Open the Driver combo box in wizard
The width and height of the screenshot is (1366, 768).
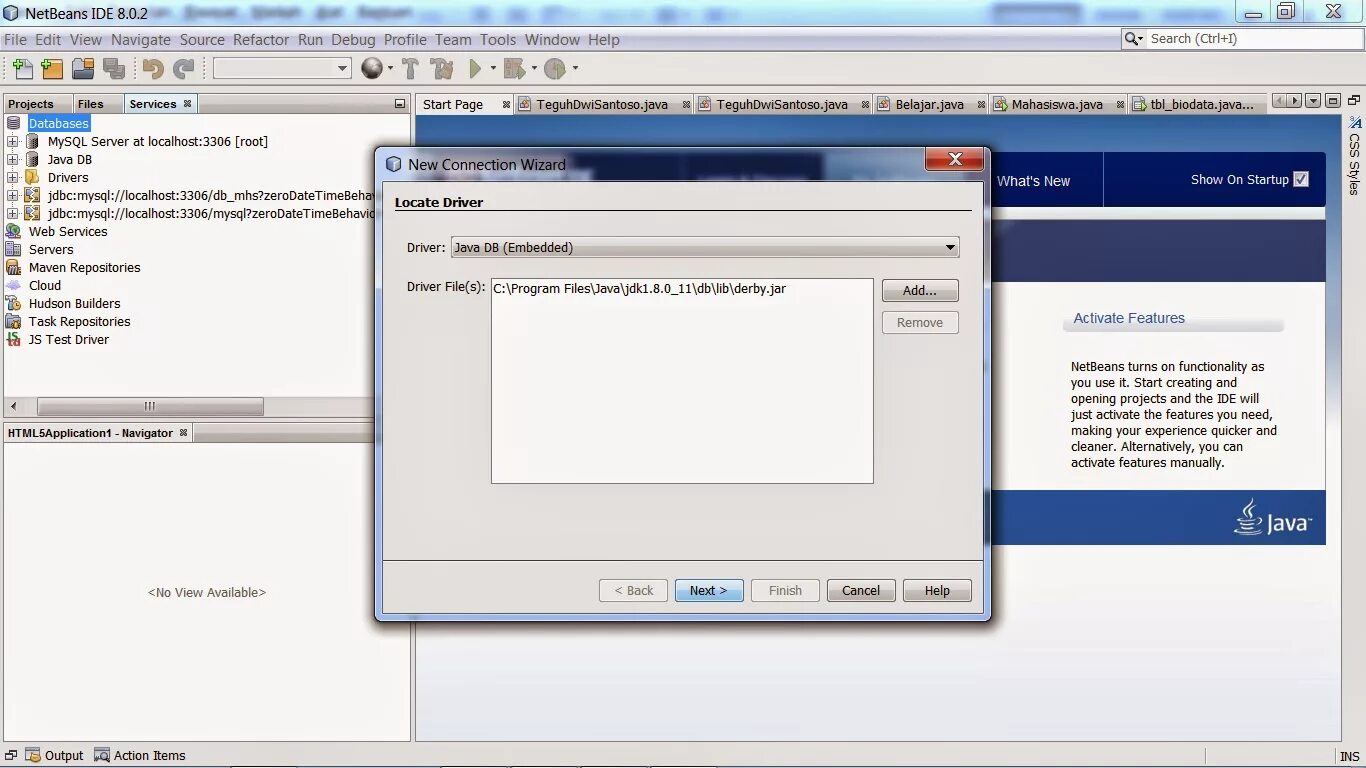pos(705,247)
